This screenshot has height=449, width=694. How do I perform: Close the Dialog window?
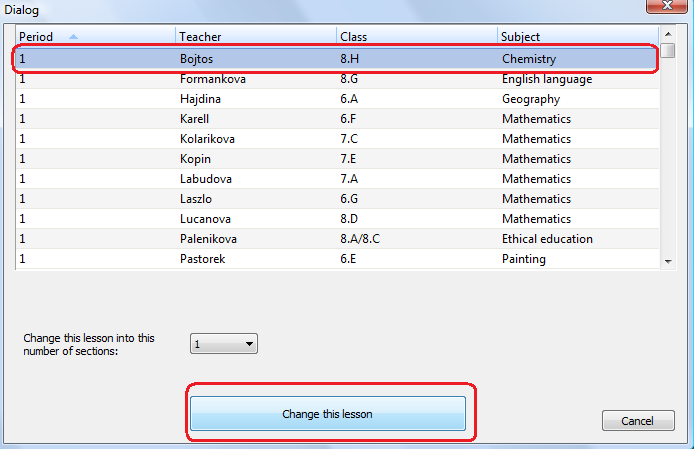click(667, 6)
